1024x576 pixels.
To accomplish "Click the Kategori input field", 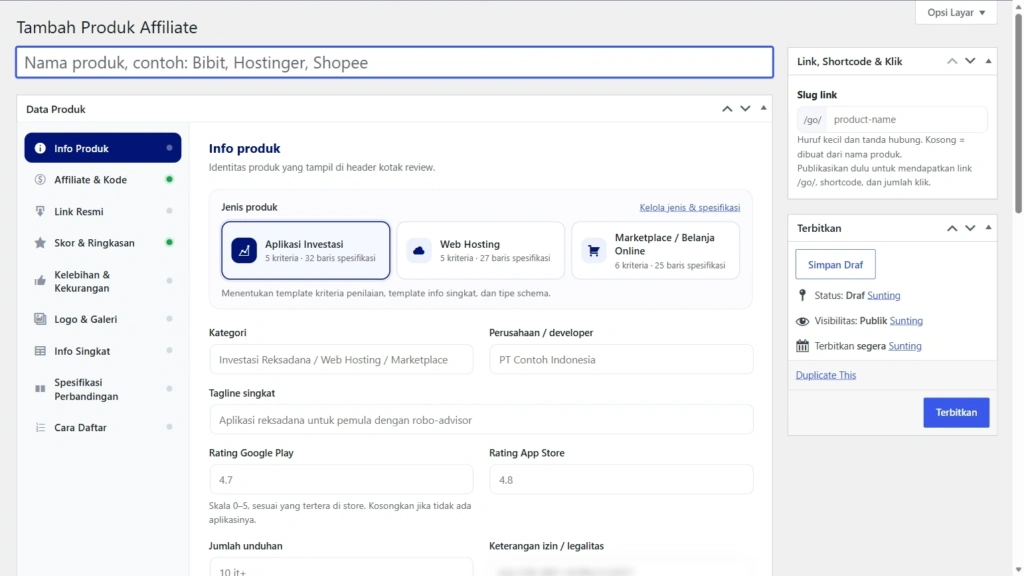I will 341,359.
